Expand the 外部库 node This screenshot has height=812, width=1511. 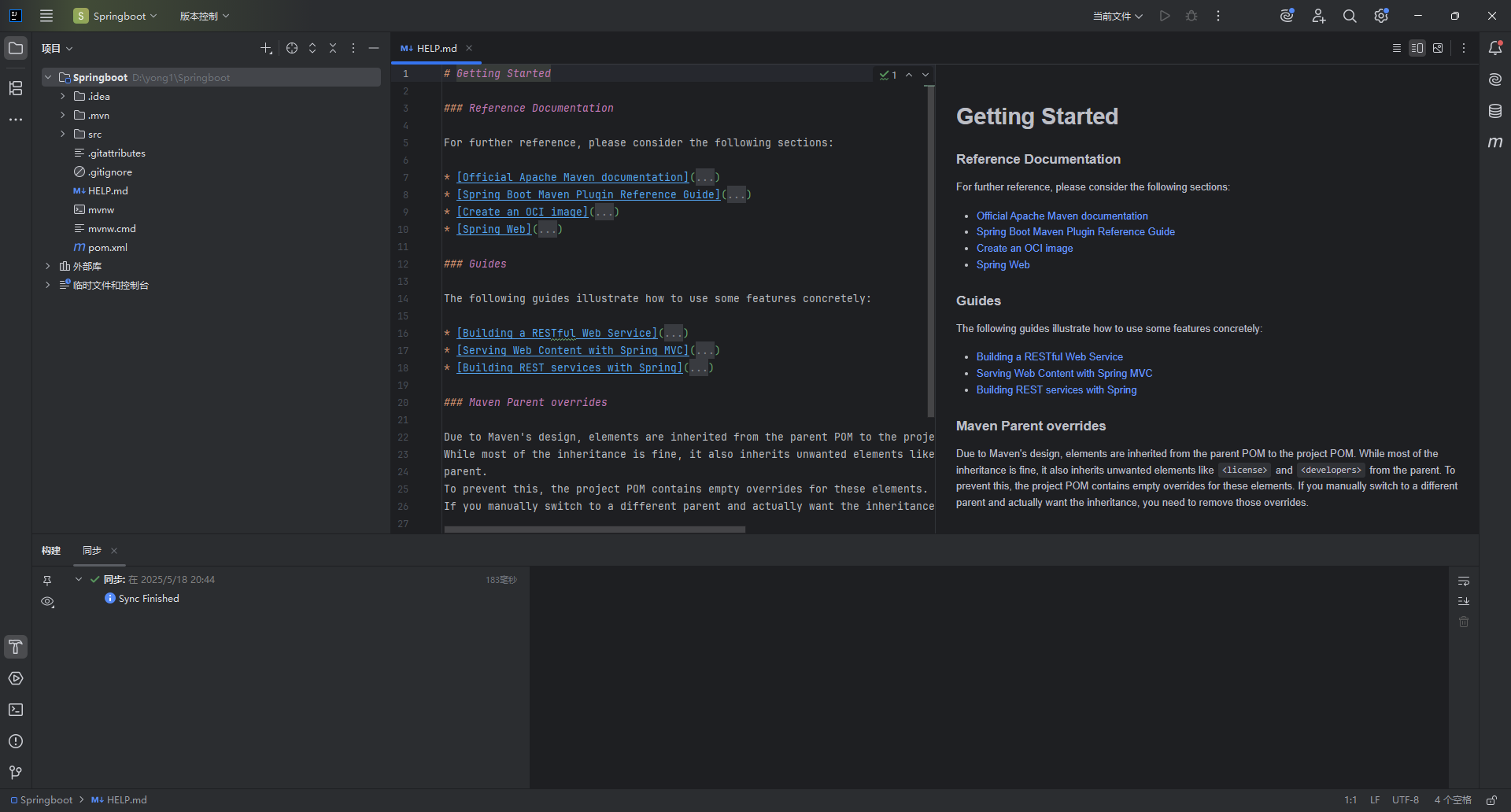pyautogui.click(x=47, y=266)
